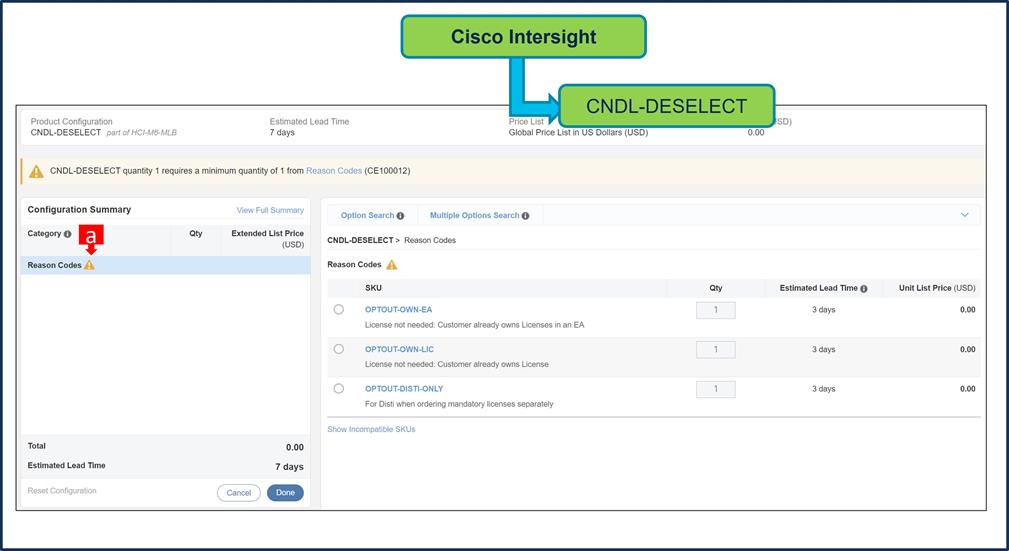Click 'part of HCI-M6-MLB' text
The height and width of the screenshot is (551, 1009).
click(x=142, y=133)
